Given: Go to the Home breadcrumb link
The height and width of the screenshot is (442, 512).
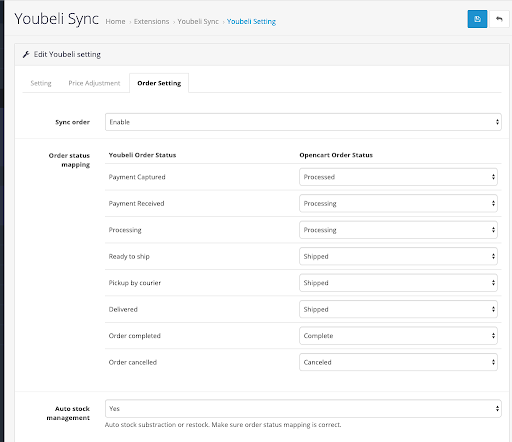Looking at the screenshot, I should point(115,21).
